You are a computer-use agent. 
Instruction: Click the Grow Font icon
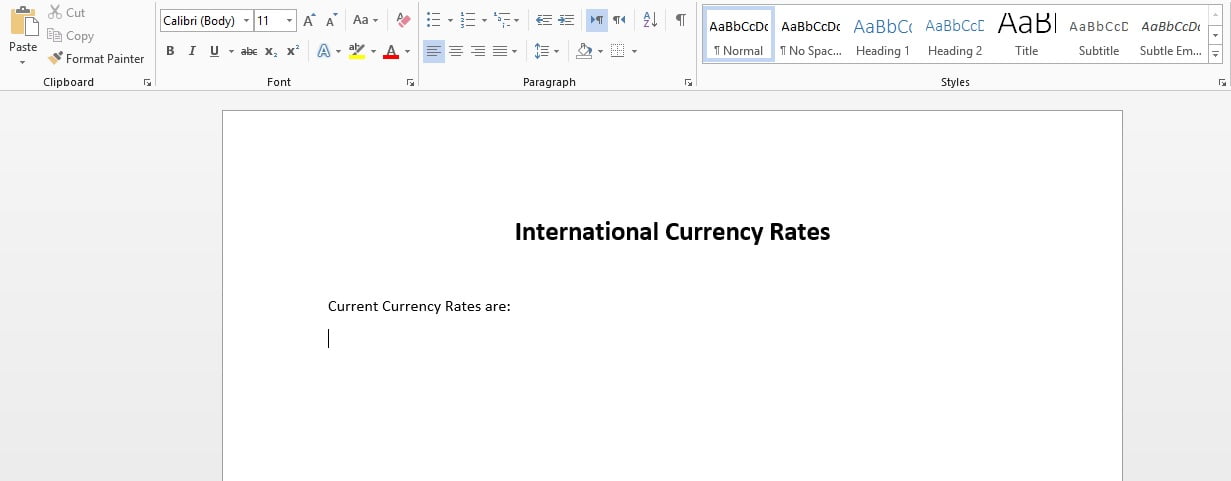(x=309, y=20)
